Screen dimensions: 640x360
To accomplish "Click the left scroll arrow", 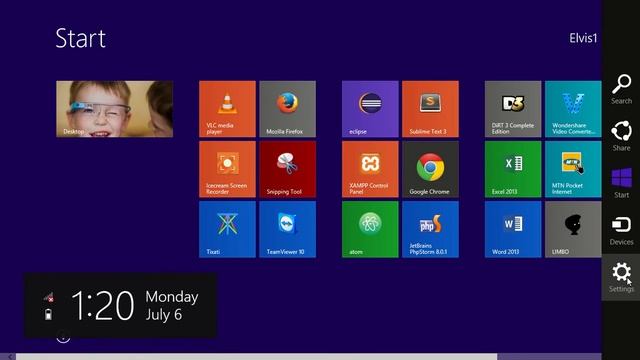I will point(10,357).
